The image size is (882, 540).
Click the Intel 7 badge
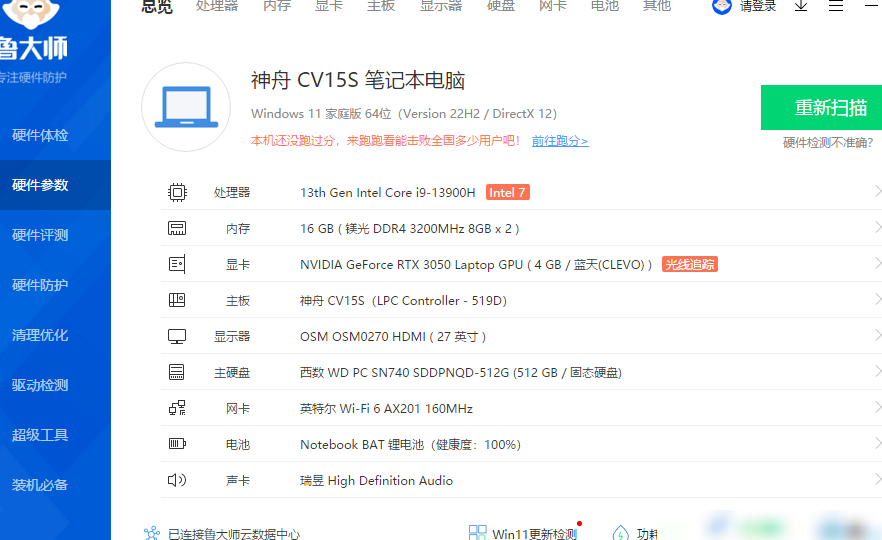507,192
